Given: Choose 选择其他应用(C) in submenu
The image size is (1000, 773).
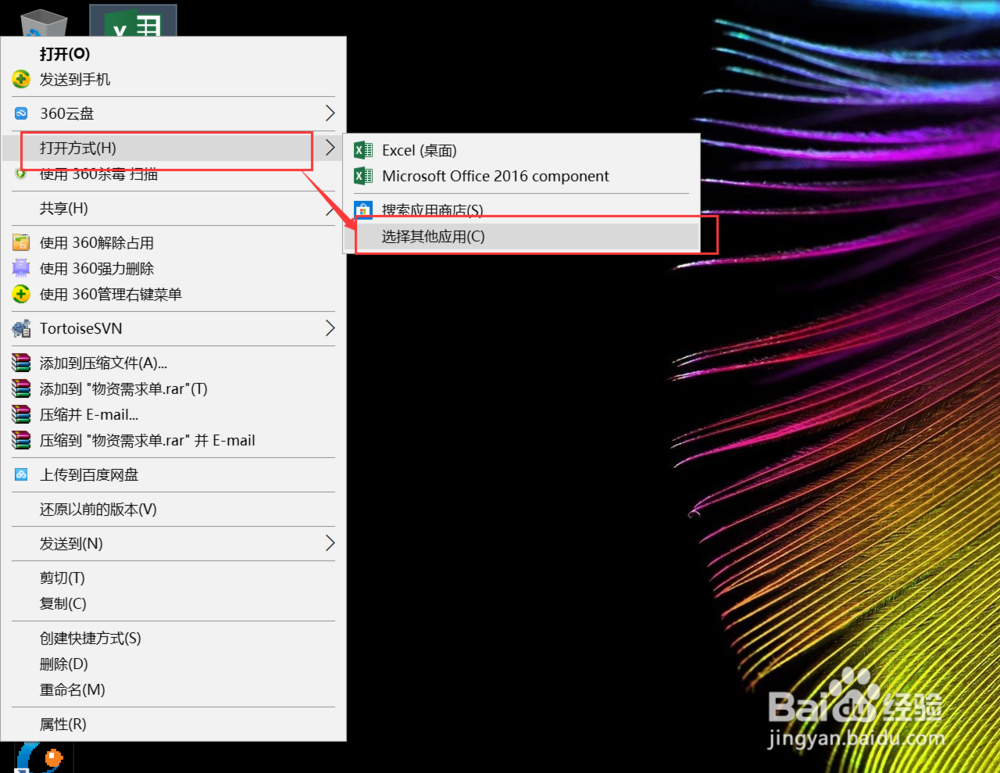Looking at the screenshot, I should pyautogui.click(x=522, y=236).
